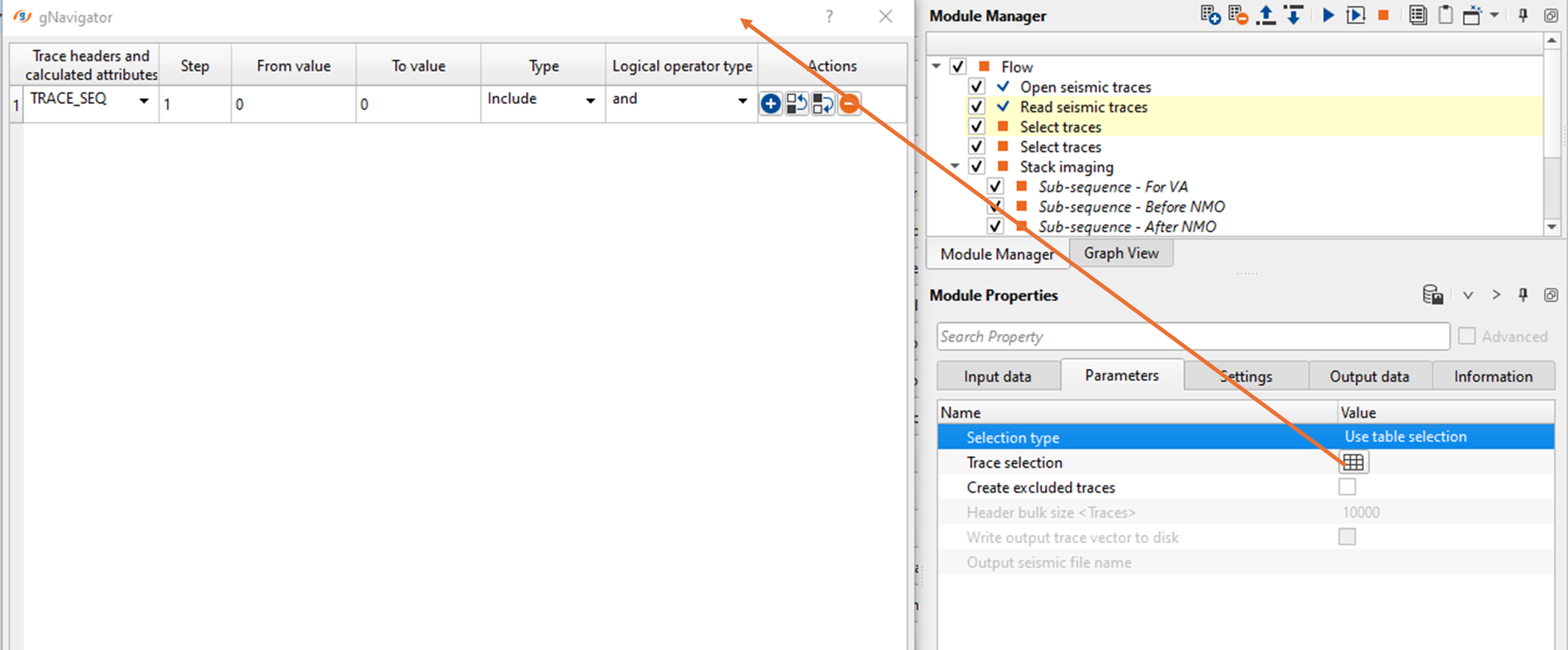
Task: Enable the Create excluded traces checkbox
Action: pos(1348,487)
